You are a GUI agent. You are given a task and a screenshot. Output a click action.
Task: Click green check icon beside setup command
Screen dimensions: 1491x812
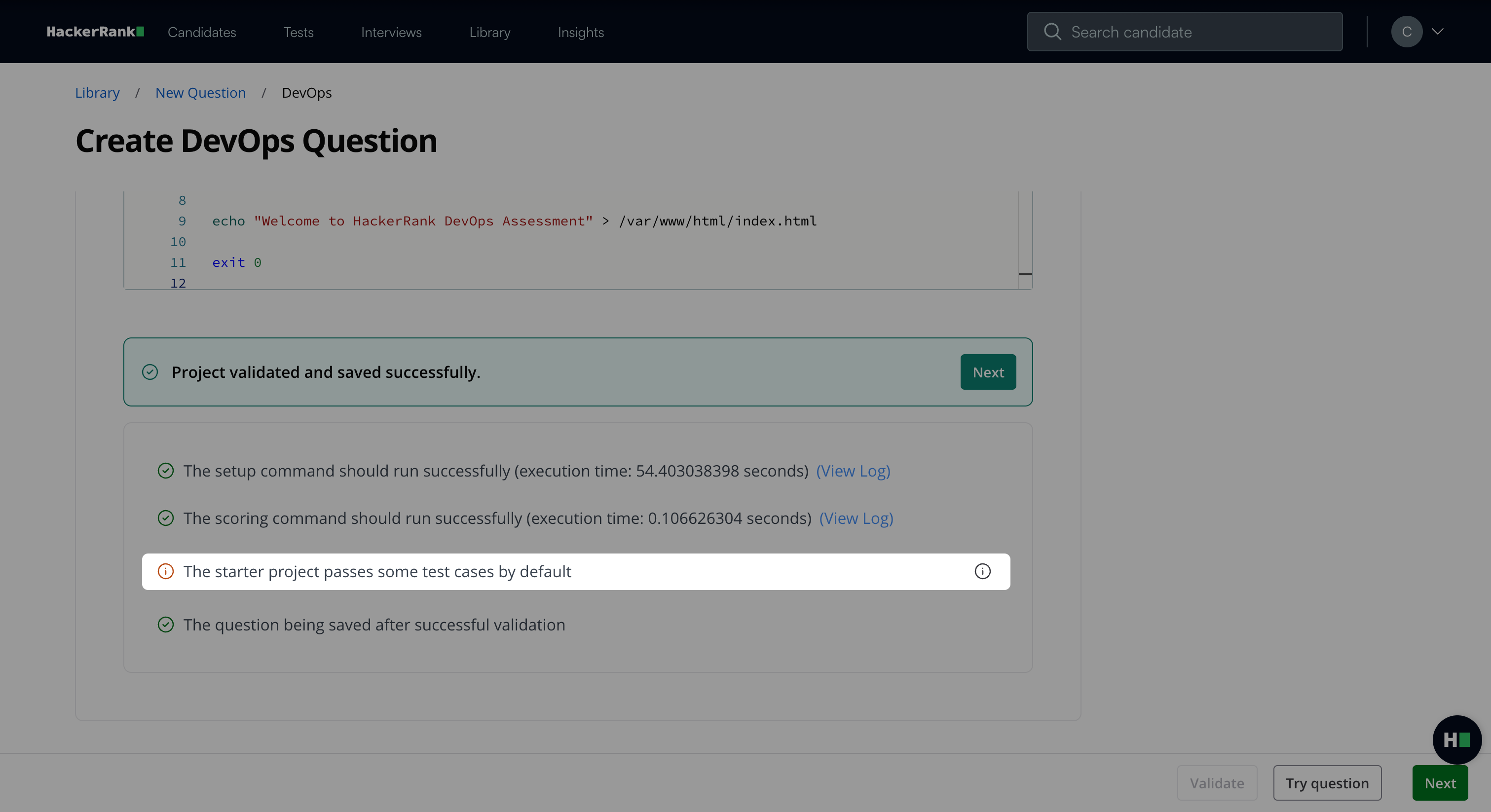coord(166,471)
